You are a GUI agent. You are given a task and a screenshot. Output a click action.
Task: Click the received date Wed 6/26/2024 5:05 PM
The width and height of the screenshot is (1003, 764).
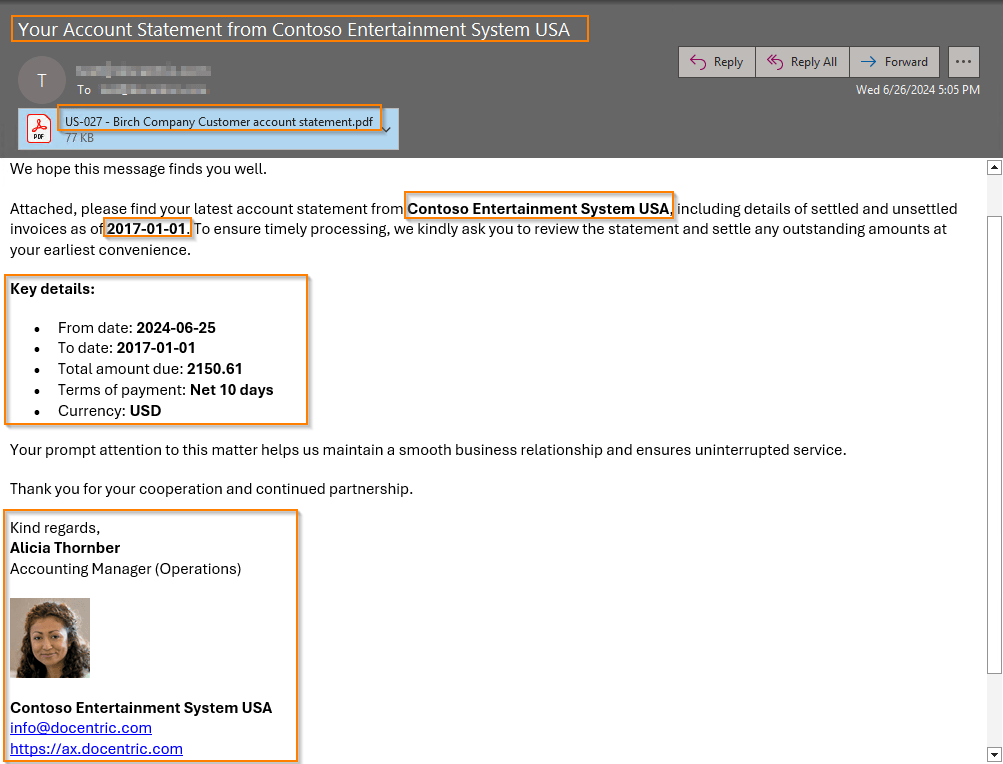[x=918, y=90]
